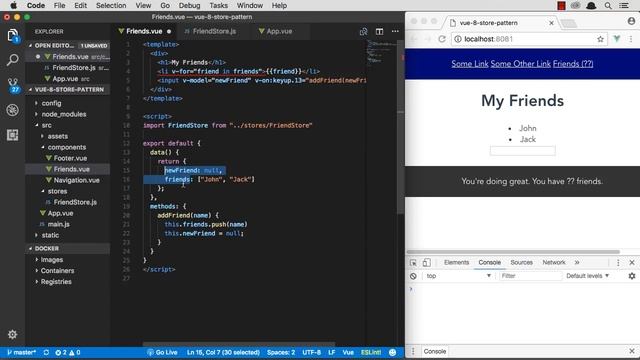Open the File menu
The height and width of the screenshot is (360, 640).
(60, 6)
